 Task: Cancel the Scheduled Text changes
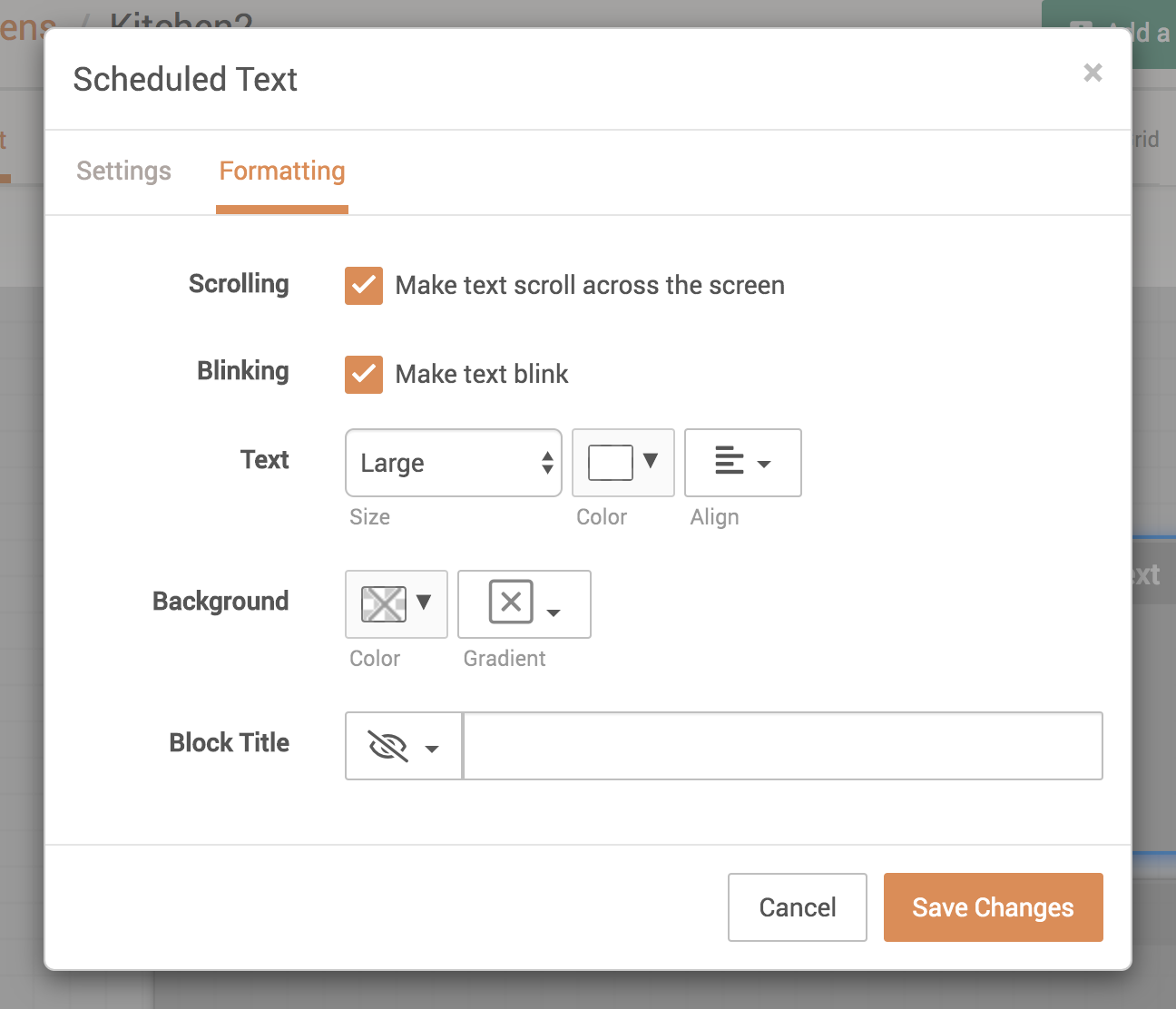[x=797, y=906]
